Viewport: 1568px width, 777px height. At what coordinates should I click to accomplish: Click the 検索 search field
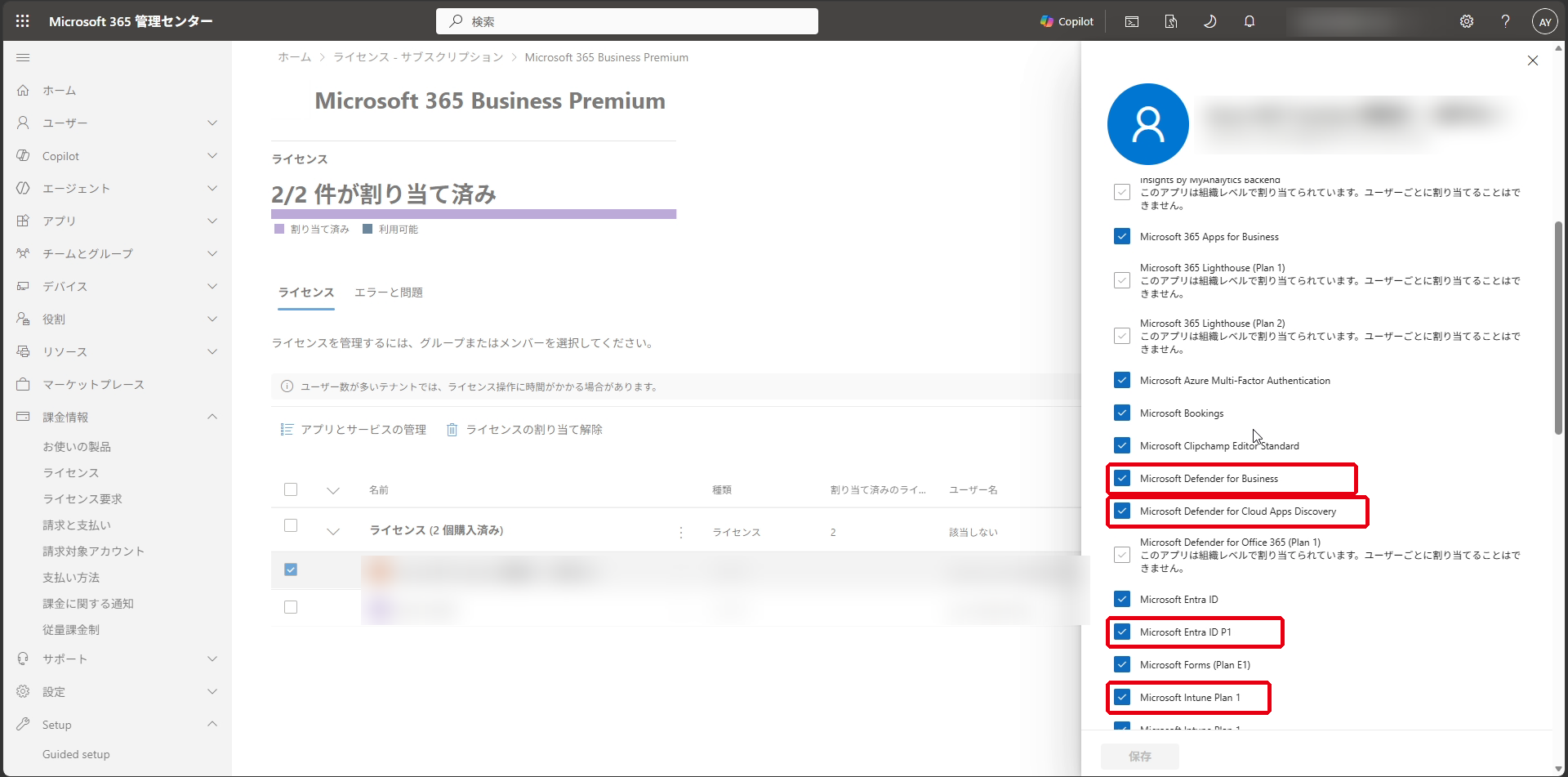(627, 21)
